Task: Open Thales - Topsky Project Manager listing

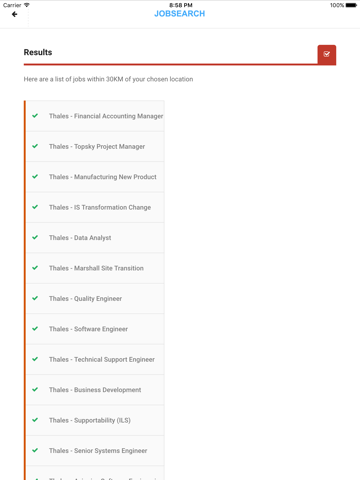Action: click(x=95, y=147)
